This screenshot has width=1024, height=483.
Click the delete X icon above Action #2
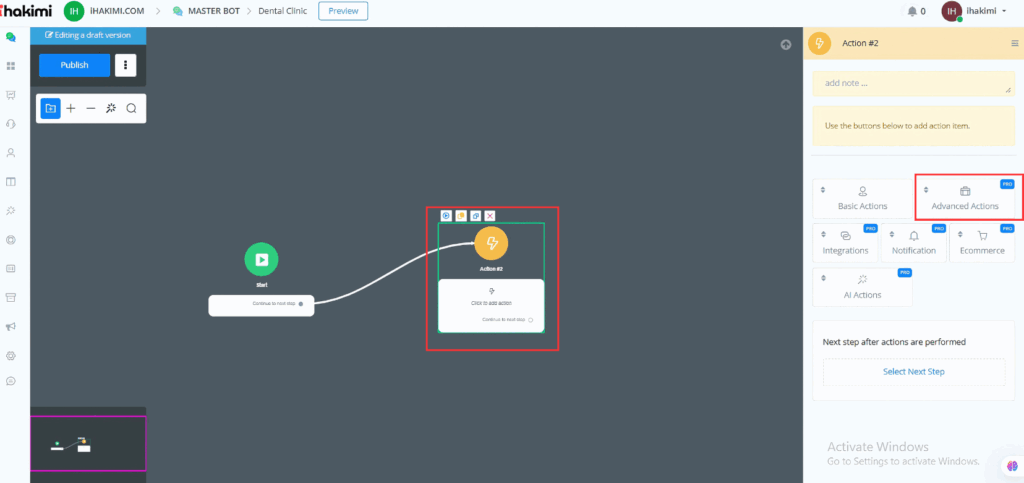tap(490, 215)
